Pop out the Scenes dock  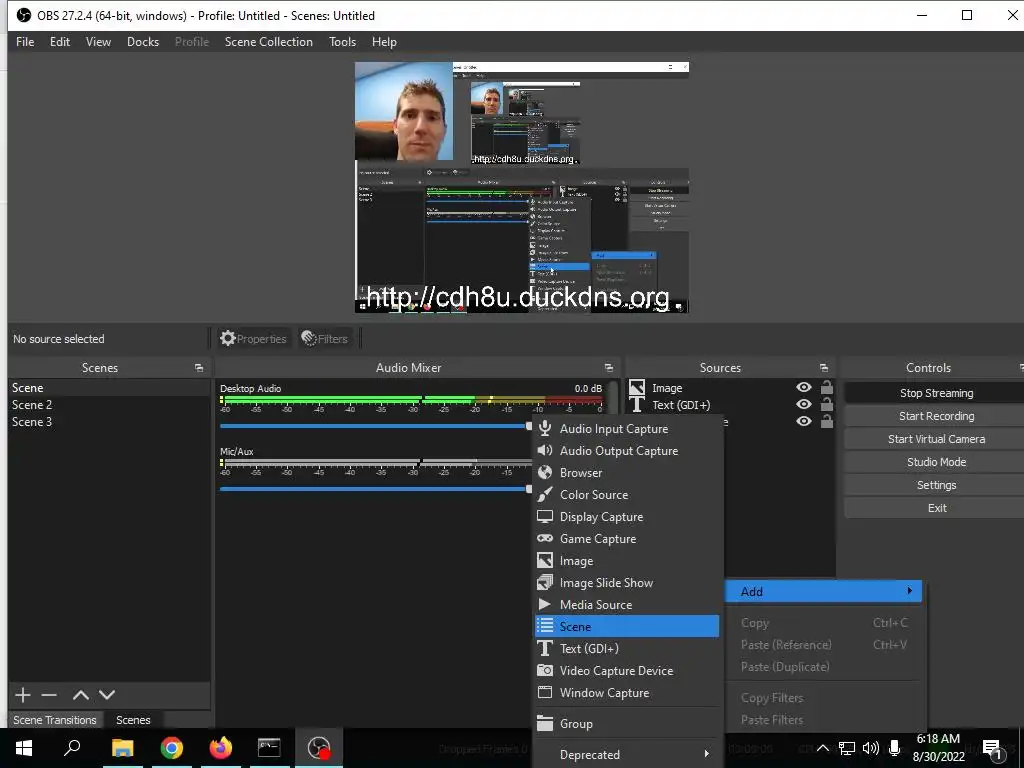[199, 368]
